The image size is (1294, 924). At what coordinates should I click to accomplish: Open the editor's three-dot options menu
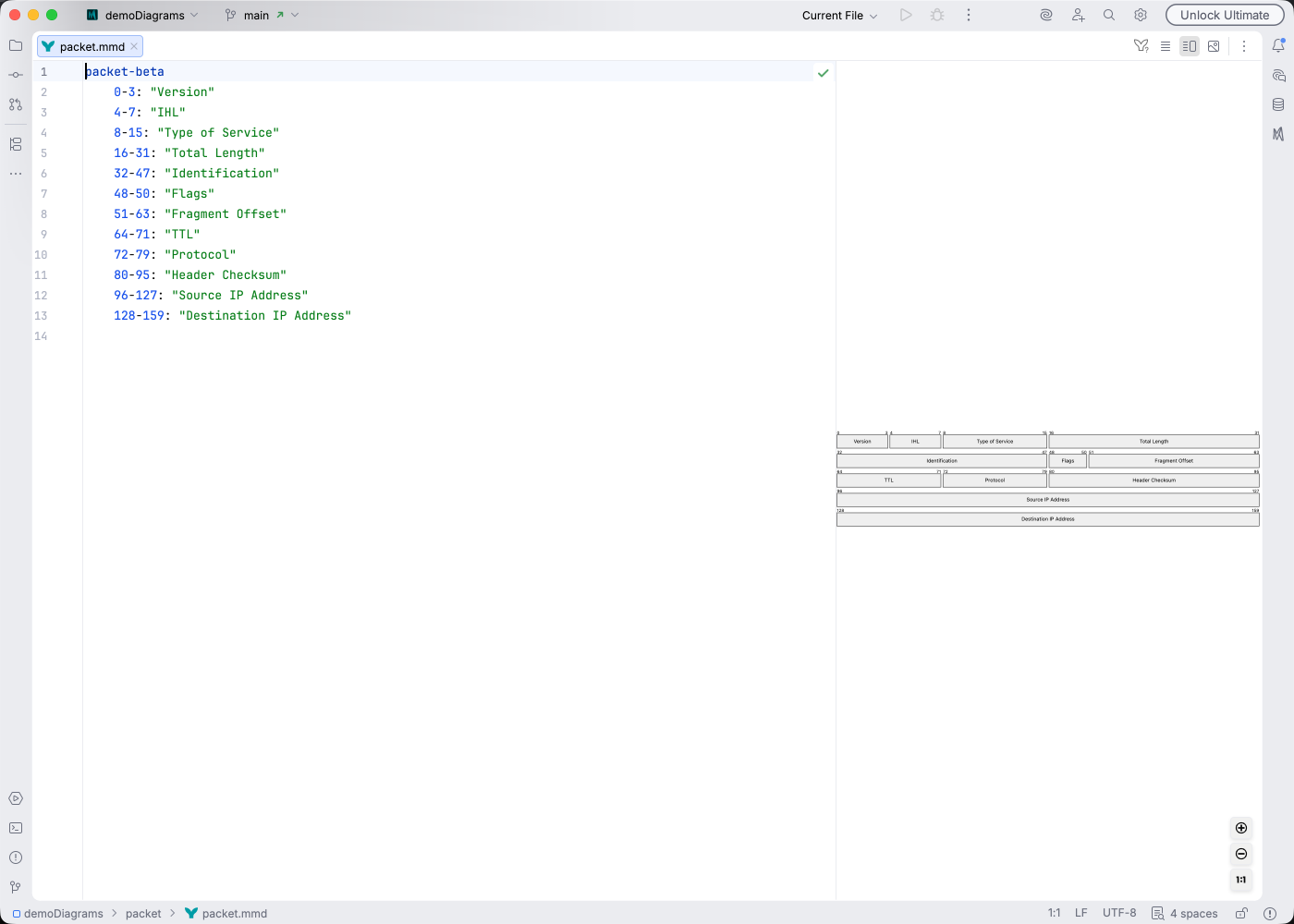tap(1244, 45)
